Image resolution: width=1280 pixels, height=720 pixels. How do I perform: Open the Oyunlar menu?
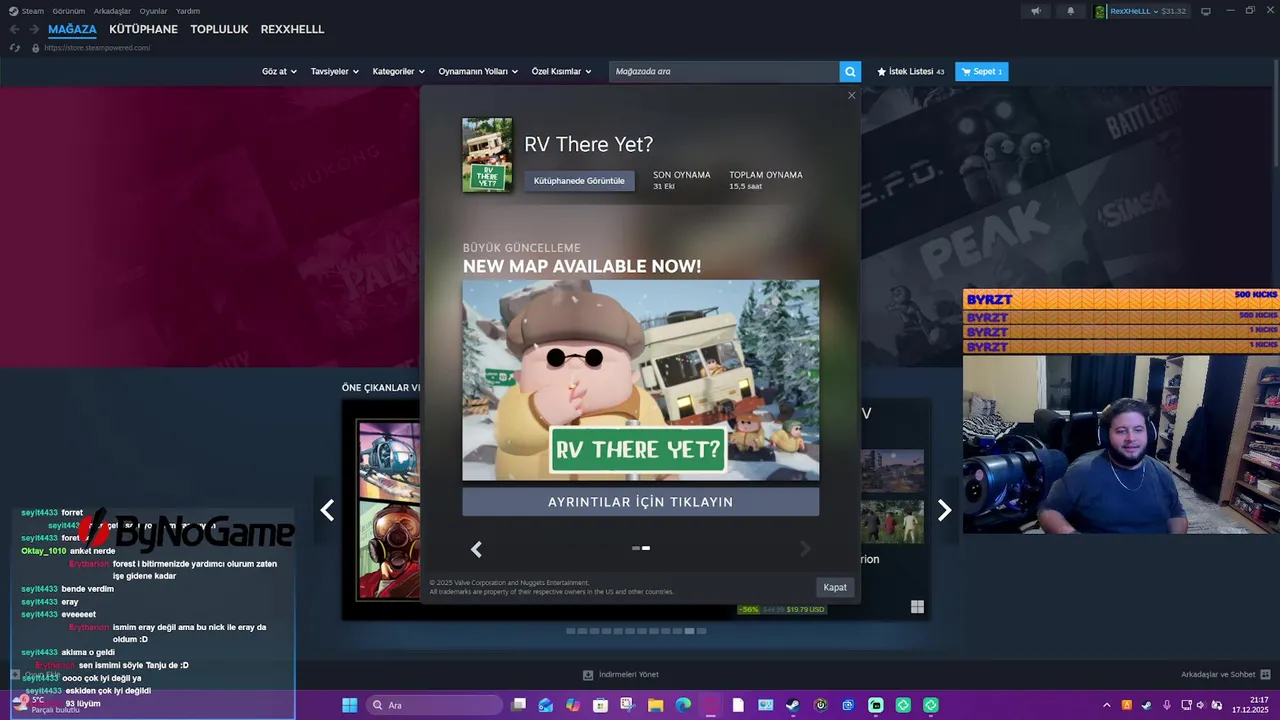coord(153,11)
